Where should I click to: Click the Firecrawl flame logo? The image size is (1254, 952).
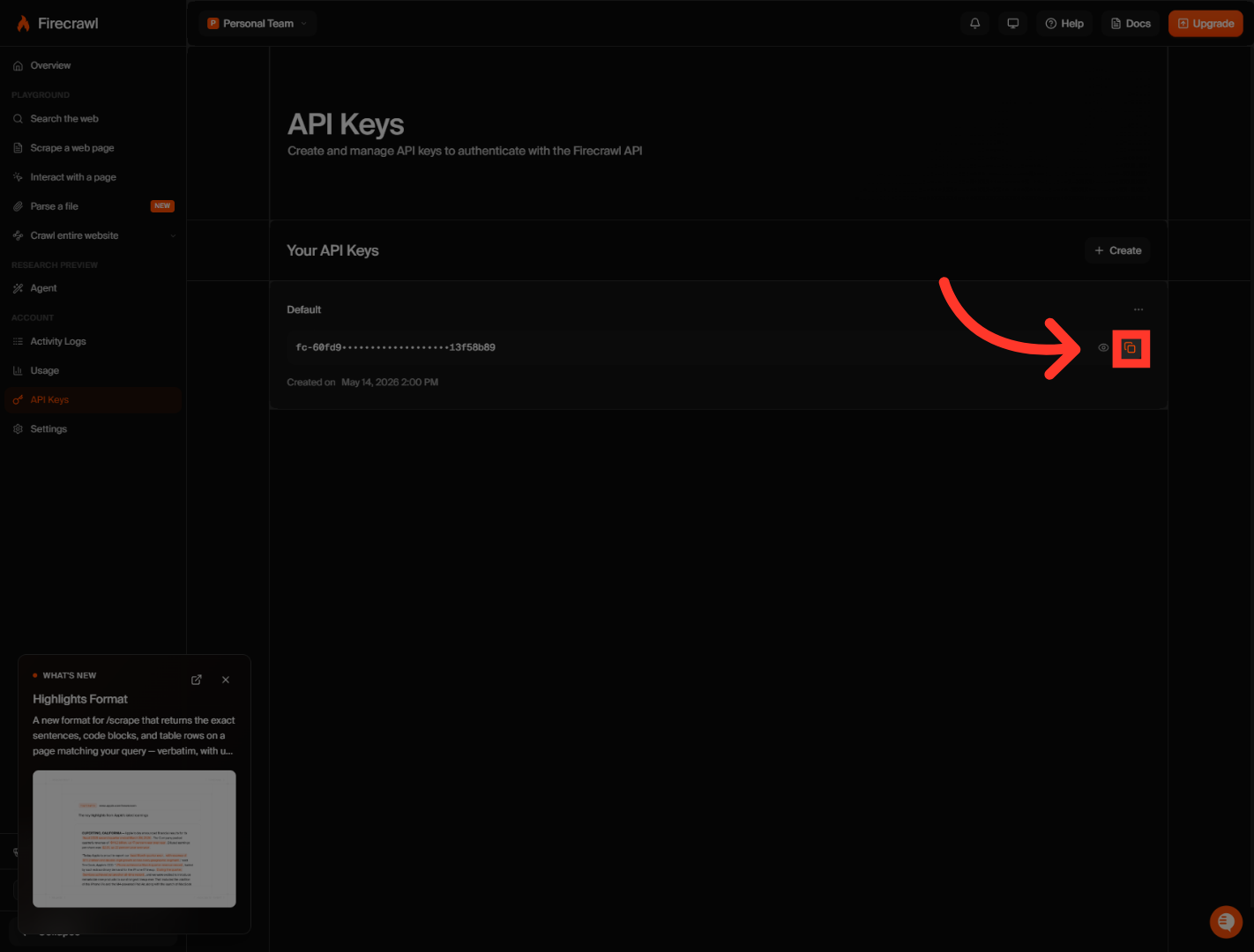24,24
